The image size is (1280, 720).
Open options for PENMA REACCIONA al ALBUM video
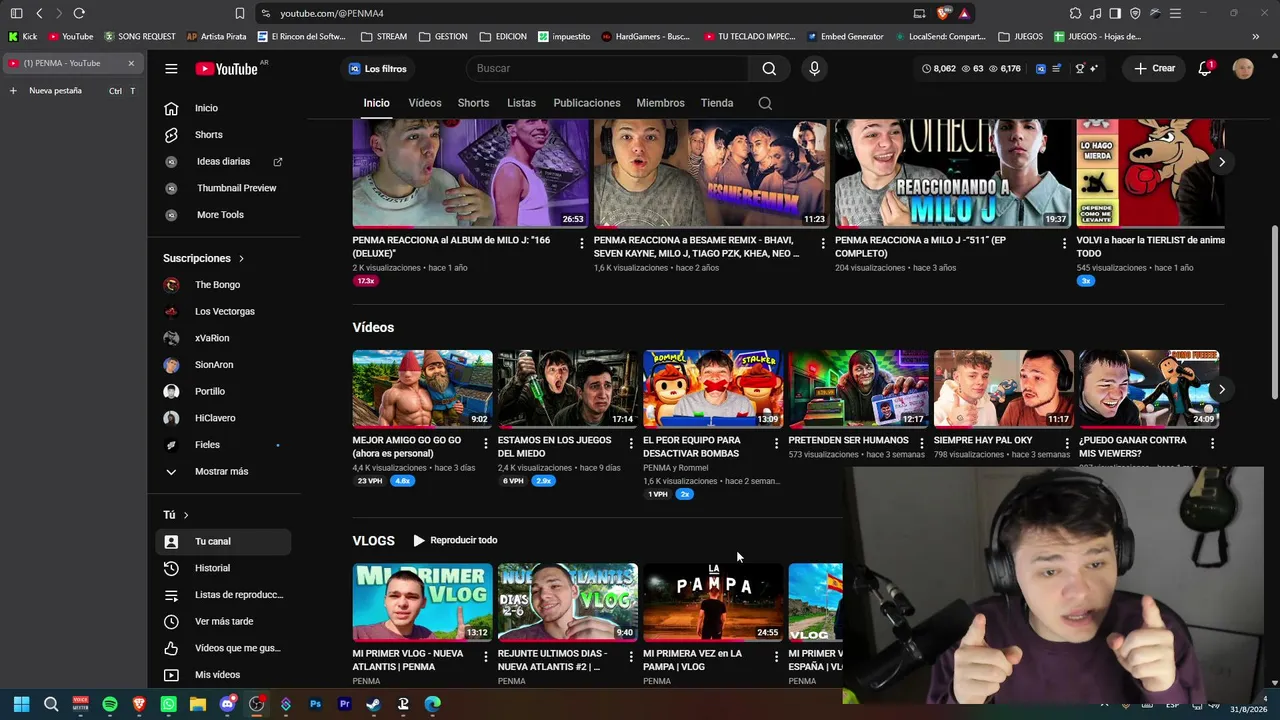581,243
